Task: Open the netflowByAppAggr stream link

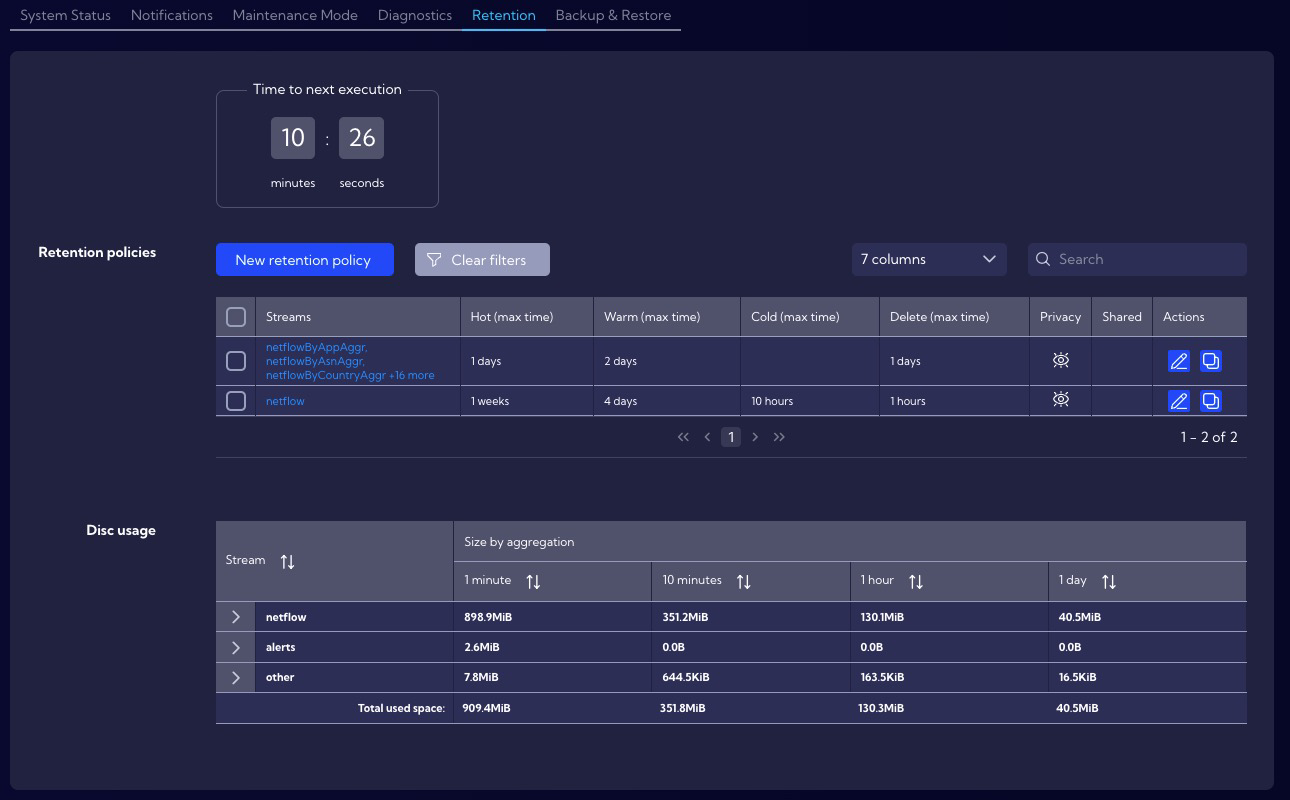Action: pyautogui.click(x=316, y=347)
